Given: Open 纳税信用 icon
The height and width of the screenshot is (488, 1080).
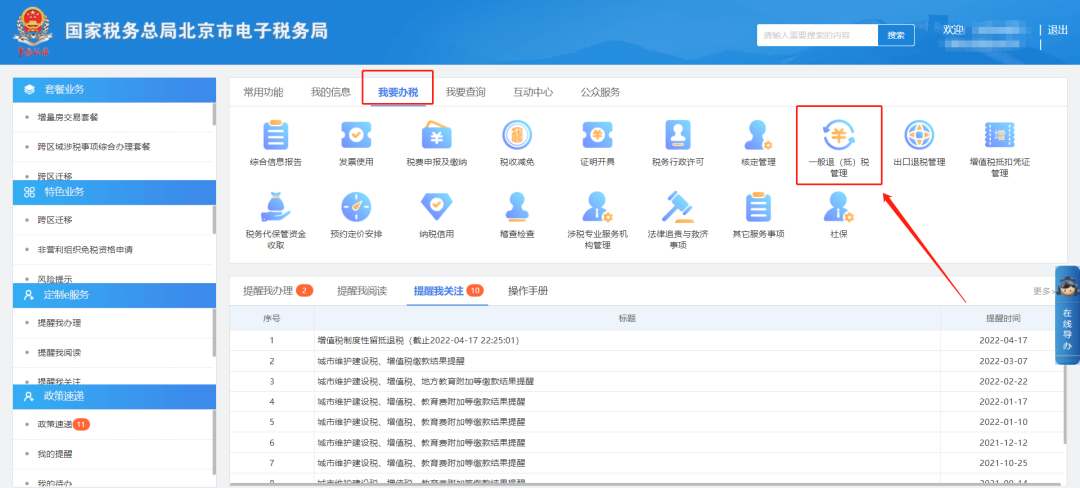Looking at the screenshot, I should (437, 206).
